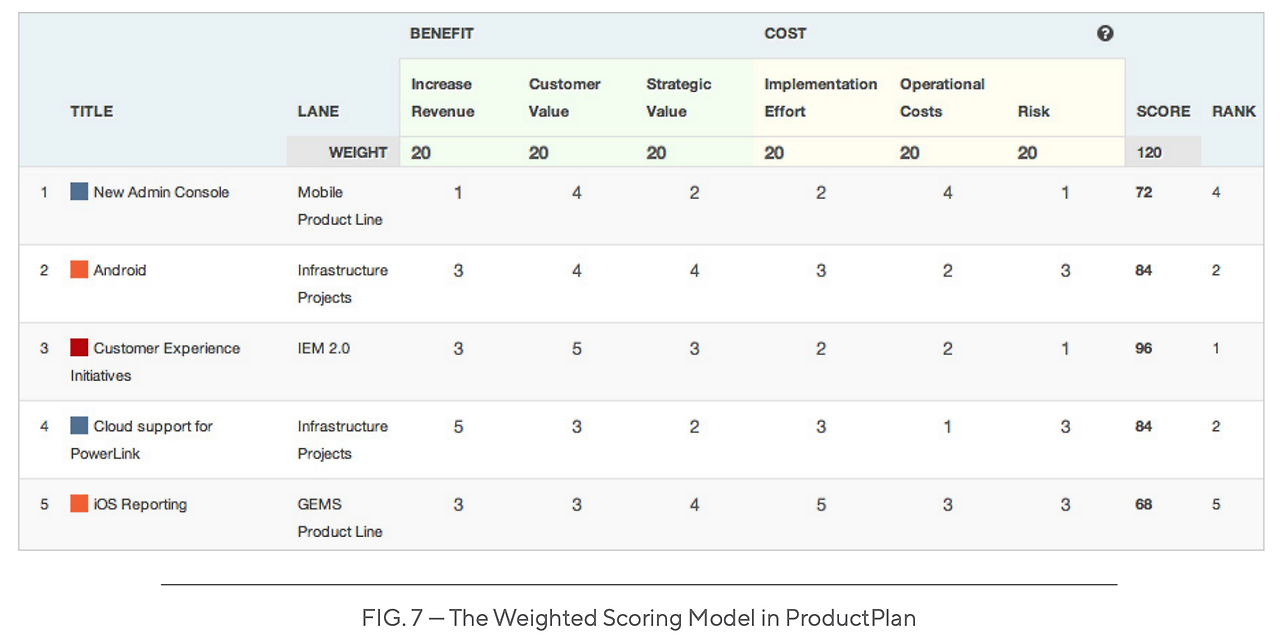Open the iOS Reporting item
Image resolution: width=1280 pixels, height=641 pixels.
140,504
